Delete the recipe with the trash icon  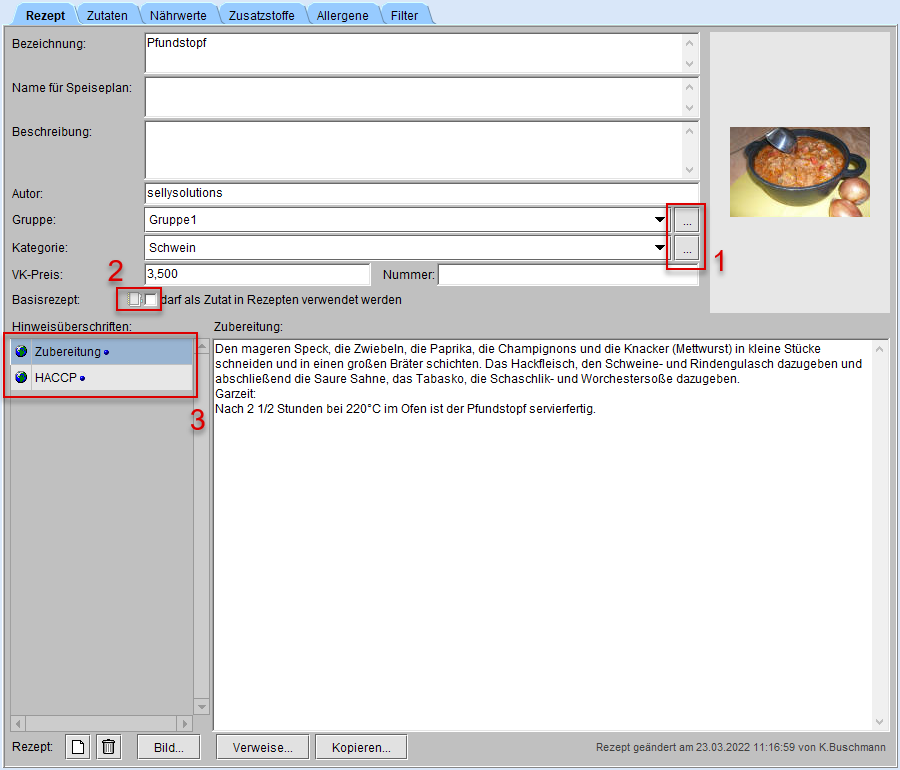click(x=108, y=747)
